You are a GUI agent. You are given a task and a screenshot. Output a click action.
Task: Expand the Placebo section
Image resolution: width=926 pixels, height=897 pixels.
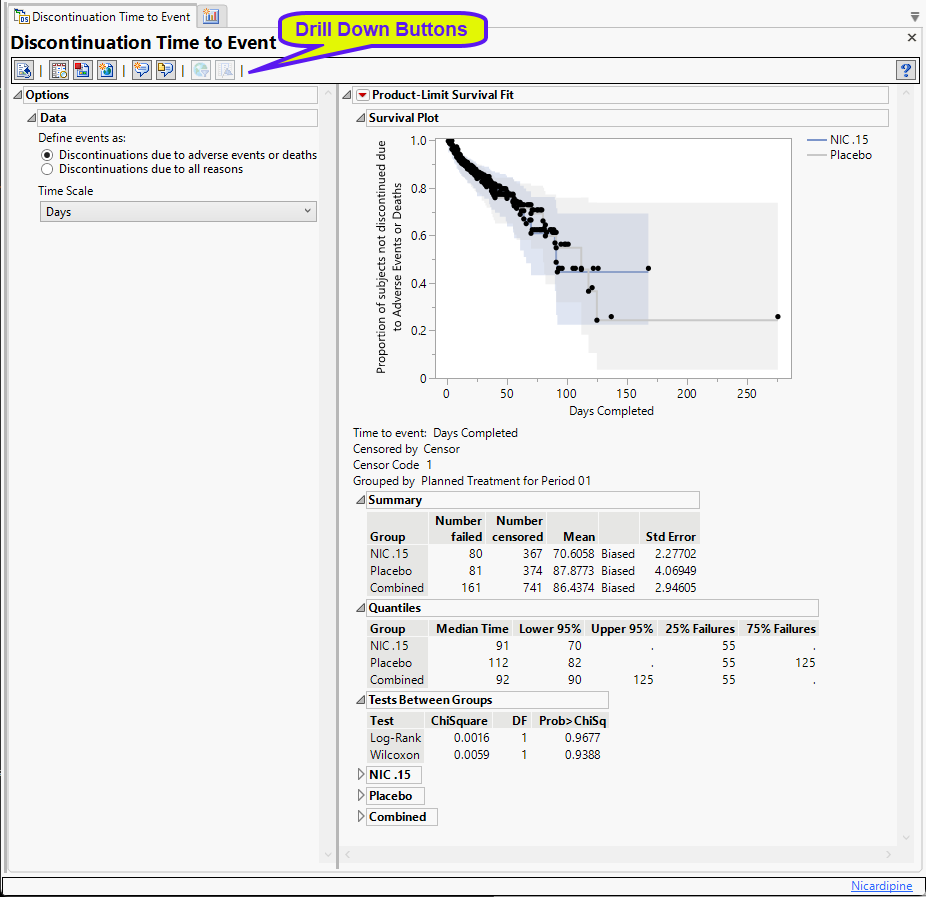[x=361, y=796]
